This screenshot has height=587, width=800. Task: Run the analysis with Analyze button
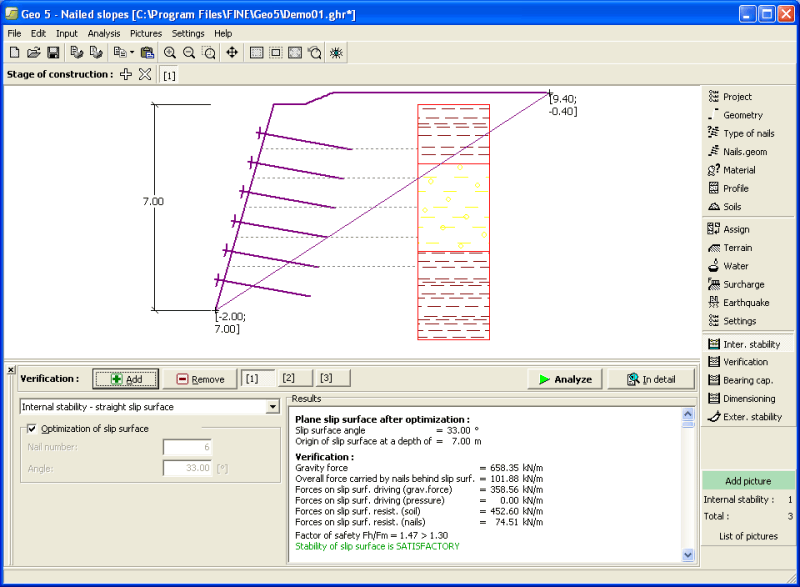point(565,379)
